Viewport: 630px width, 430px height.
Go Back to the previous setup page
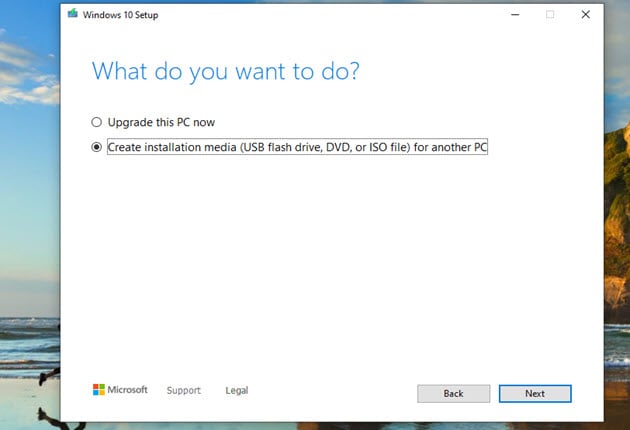[x=453, y=393]
